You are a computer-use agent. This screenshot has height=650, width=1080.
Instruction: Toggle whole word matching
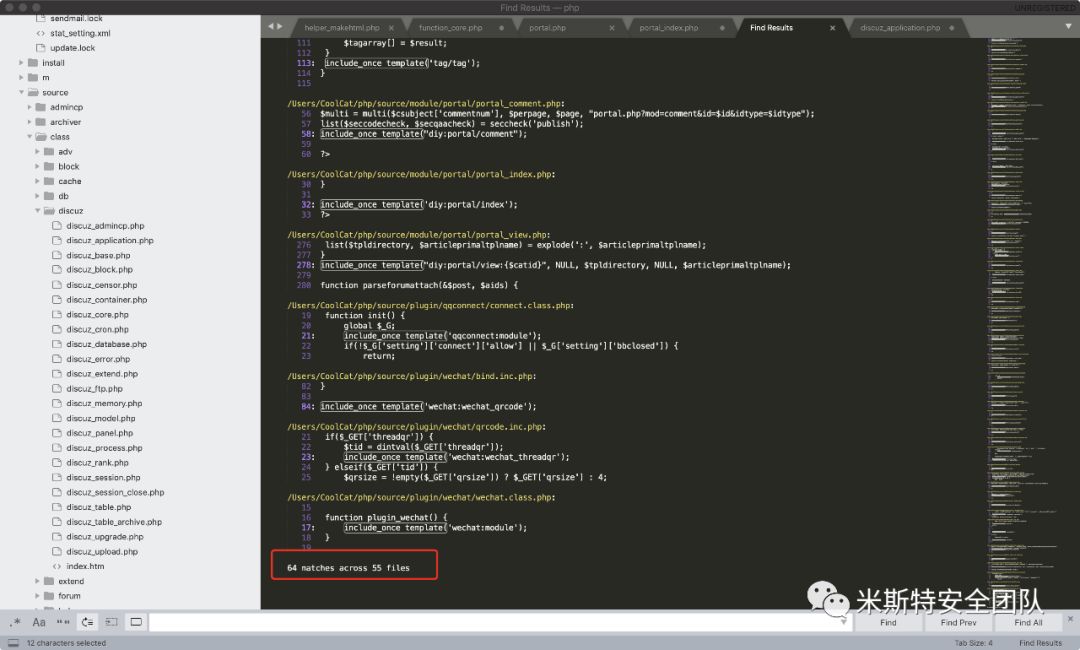(63, 622)
